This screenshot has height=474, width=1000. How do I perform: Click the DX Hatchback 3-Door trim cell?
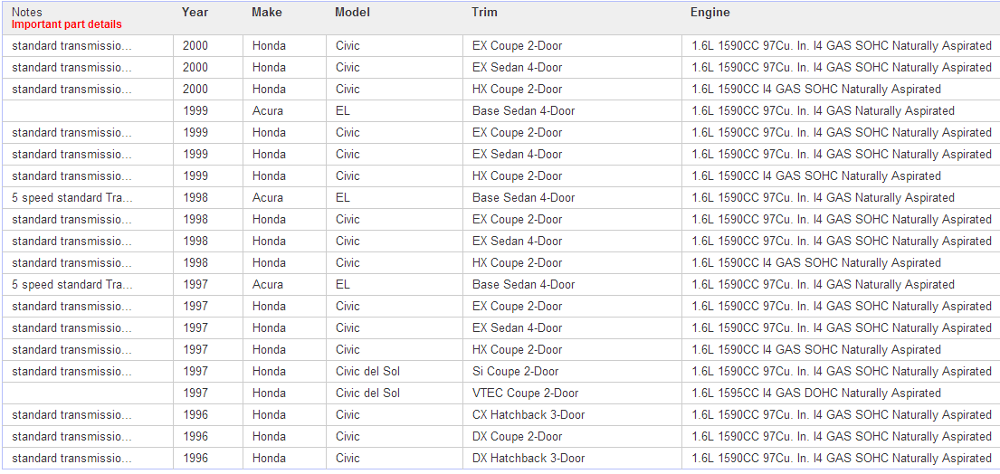click(528, 458)
